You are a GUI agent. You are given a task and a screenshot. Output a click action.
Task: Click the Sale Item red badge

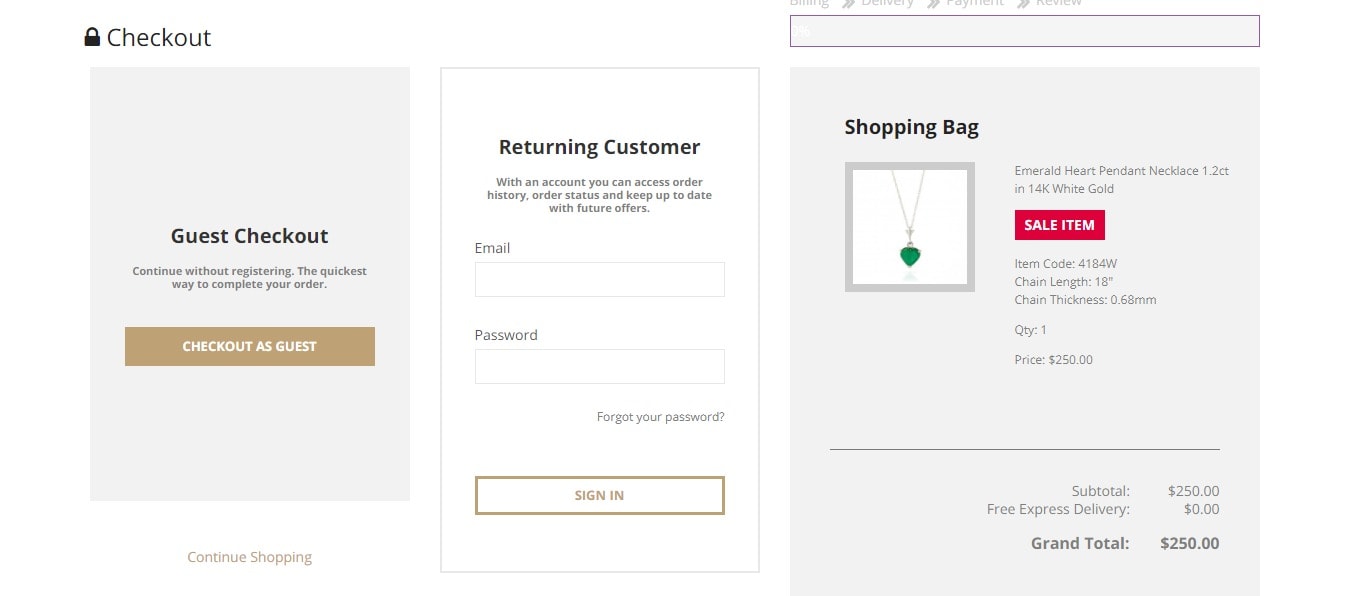click(1059, 225)
